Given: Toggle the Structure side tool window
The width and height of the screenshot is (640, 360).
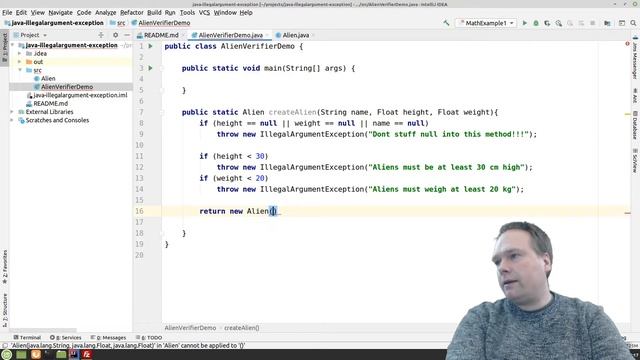Looking at the screenshot, I should point(4,310).
